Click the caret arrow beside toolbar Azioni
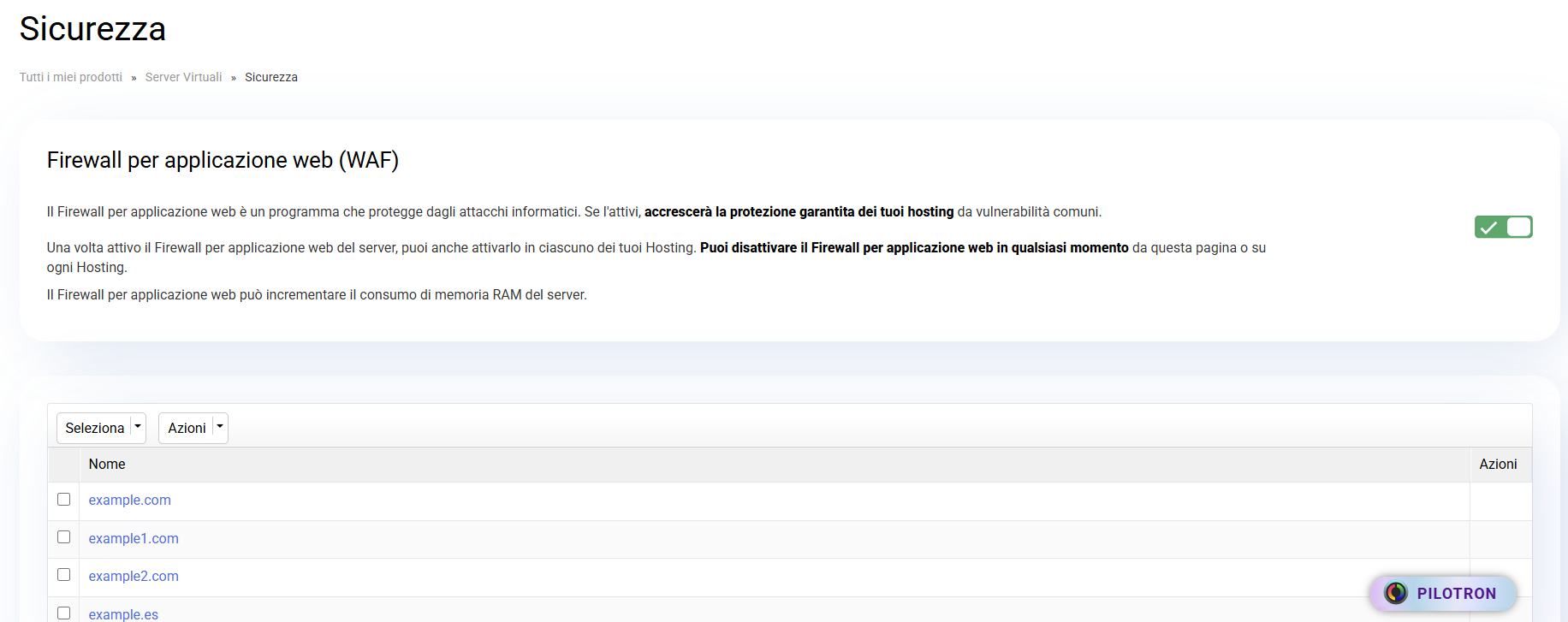 220,427
